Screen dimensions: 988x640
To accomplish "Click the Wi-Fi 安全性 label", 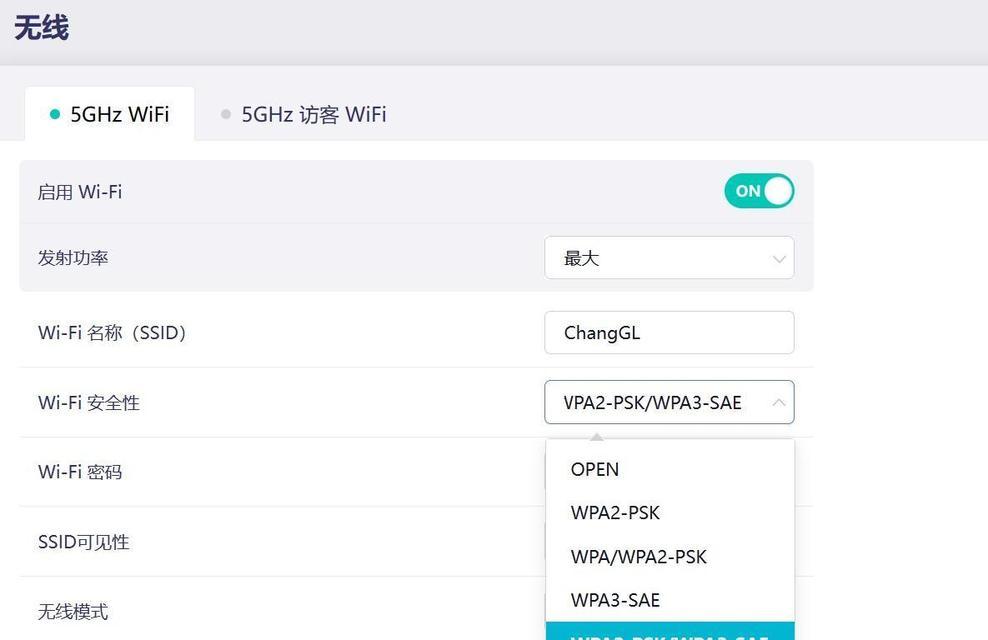I will point(89,403).
